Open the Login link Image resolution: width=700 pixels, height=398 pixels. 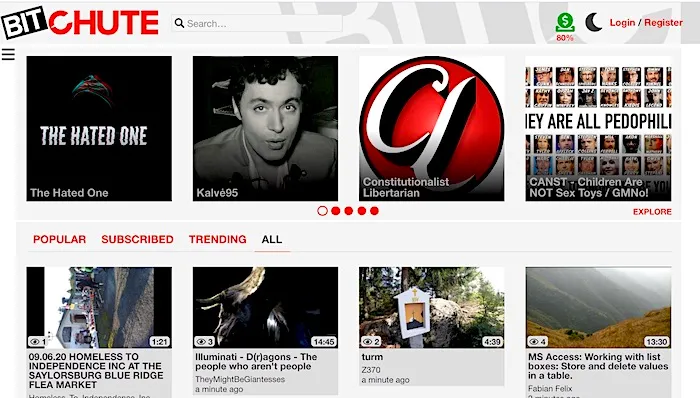[x=622, y=23]
